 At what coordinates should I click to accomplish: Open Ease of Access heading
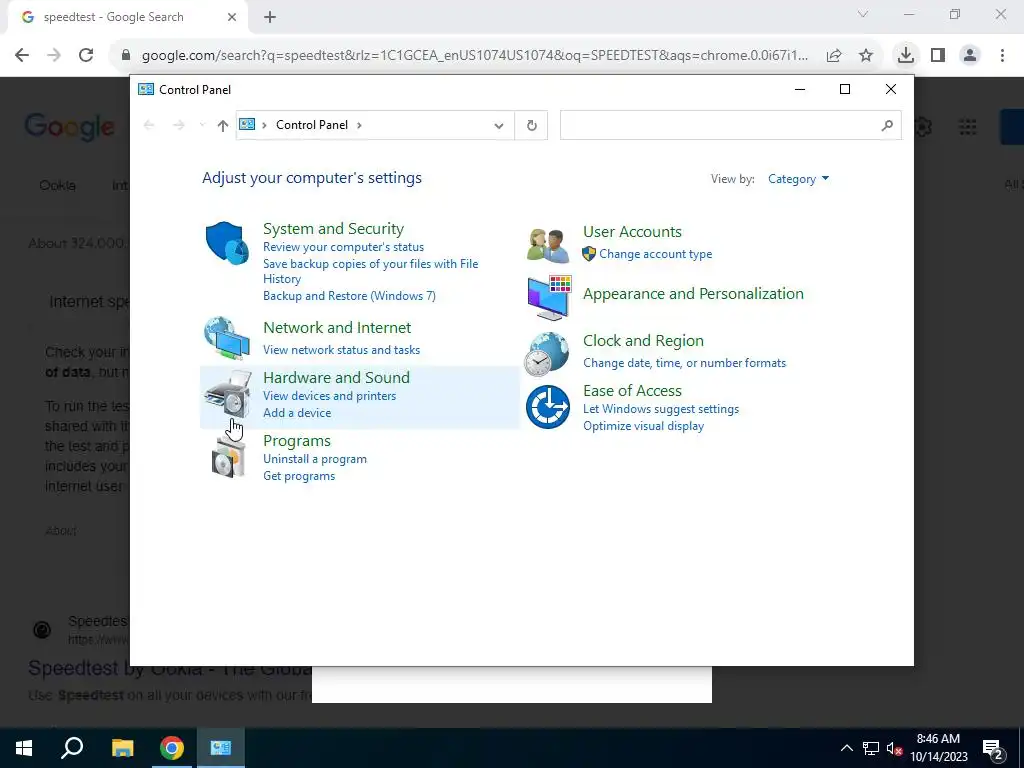tap(632, 391)
